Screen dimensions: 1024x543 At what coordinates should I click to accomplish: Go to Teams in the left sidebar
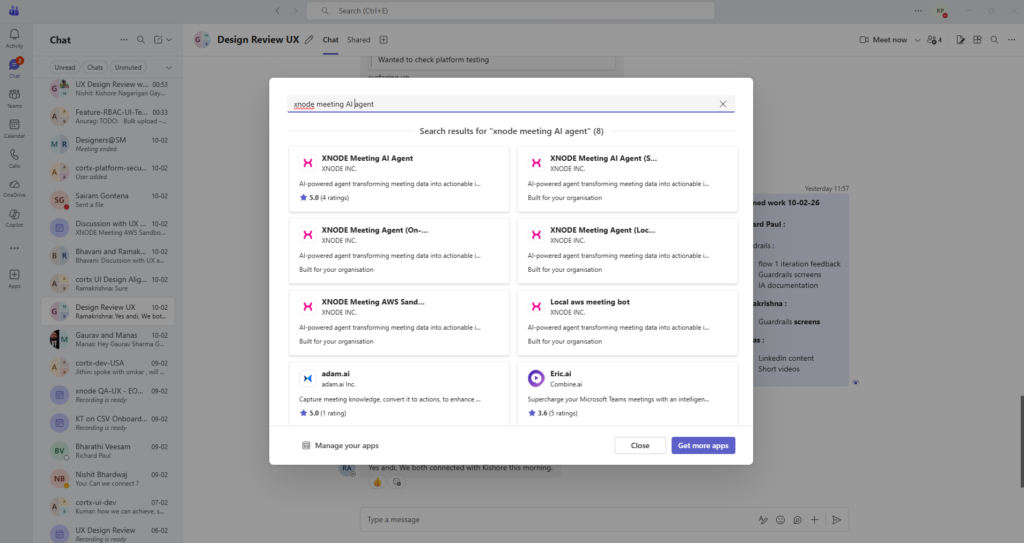14,97
